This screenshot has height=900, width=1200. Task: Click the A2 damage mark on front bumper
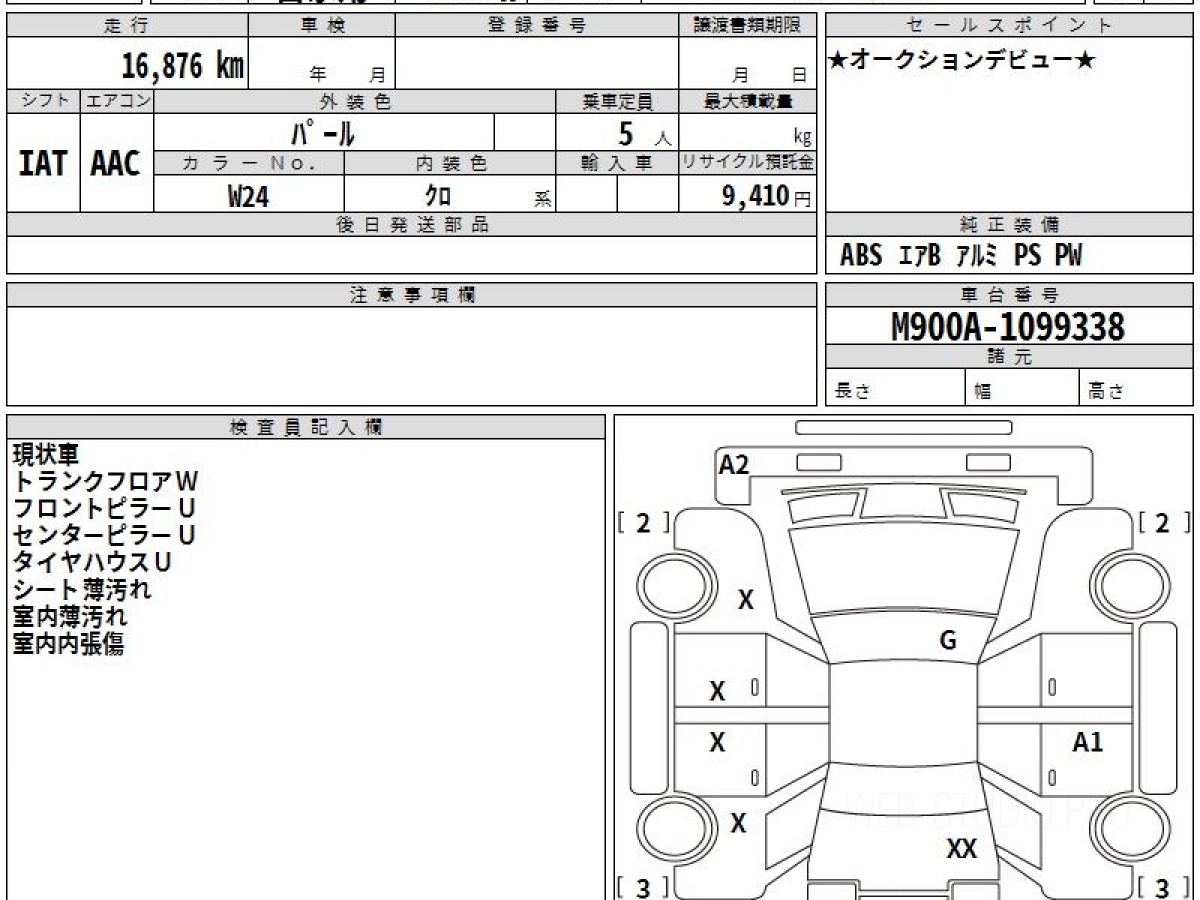point(734,464)
